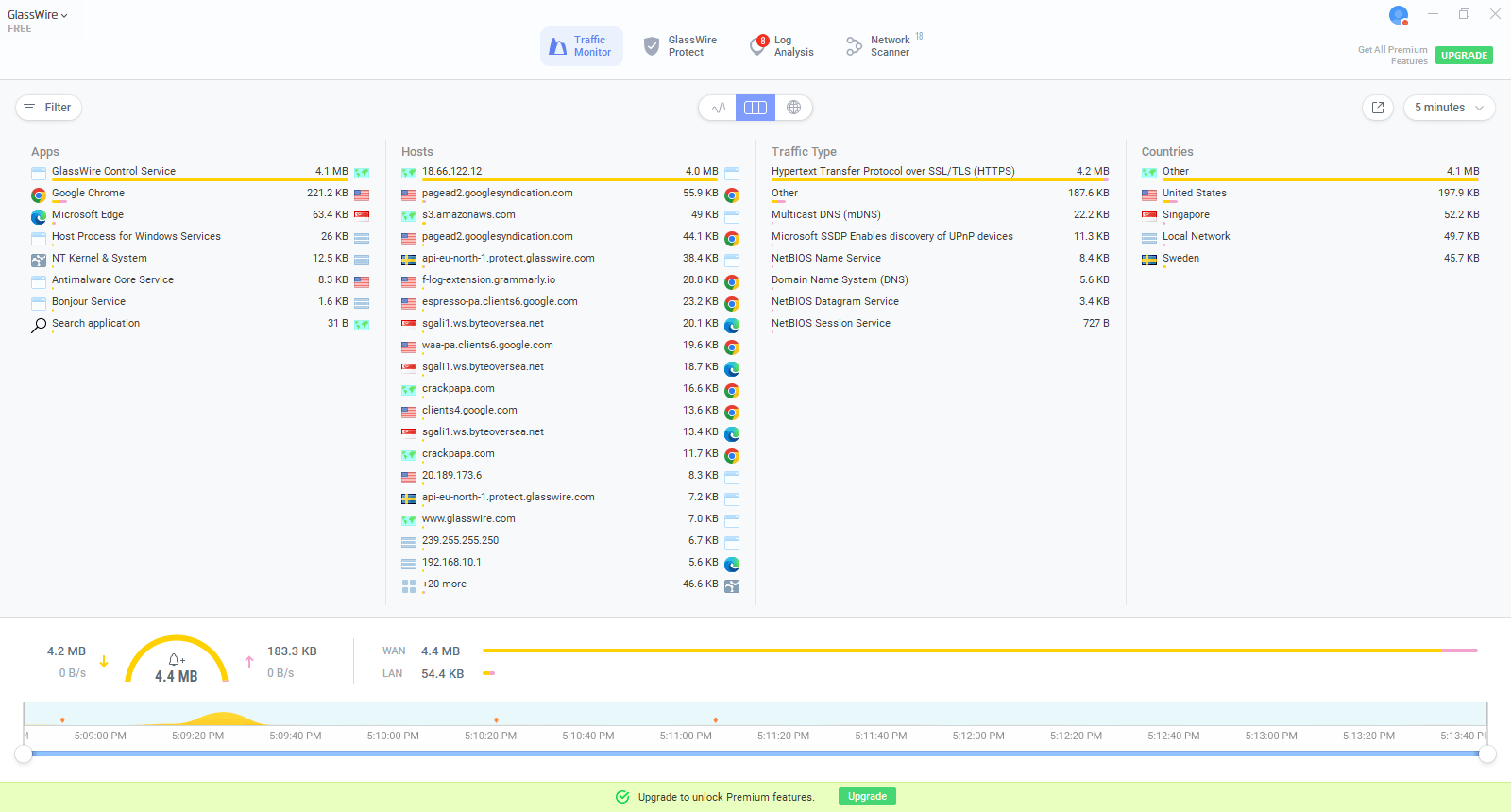Select host 18.66.122.12

click(570, 172)
